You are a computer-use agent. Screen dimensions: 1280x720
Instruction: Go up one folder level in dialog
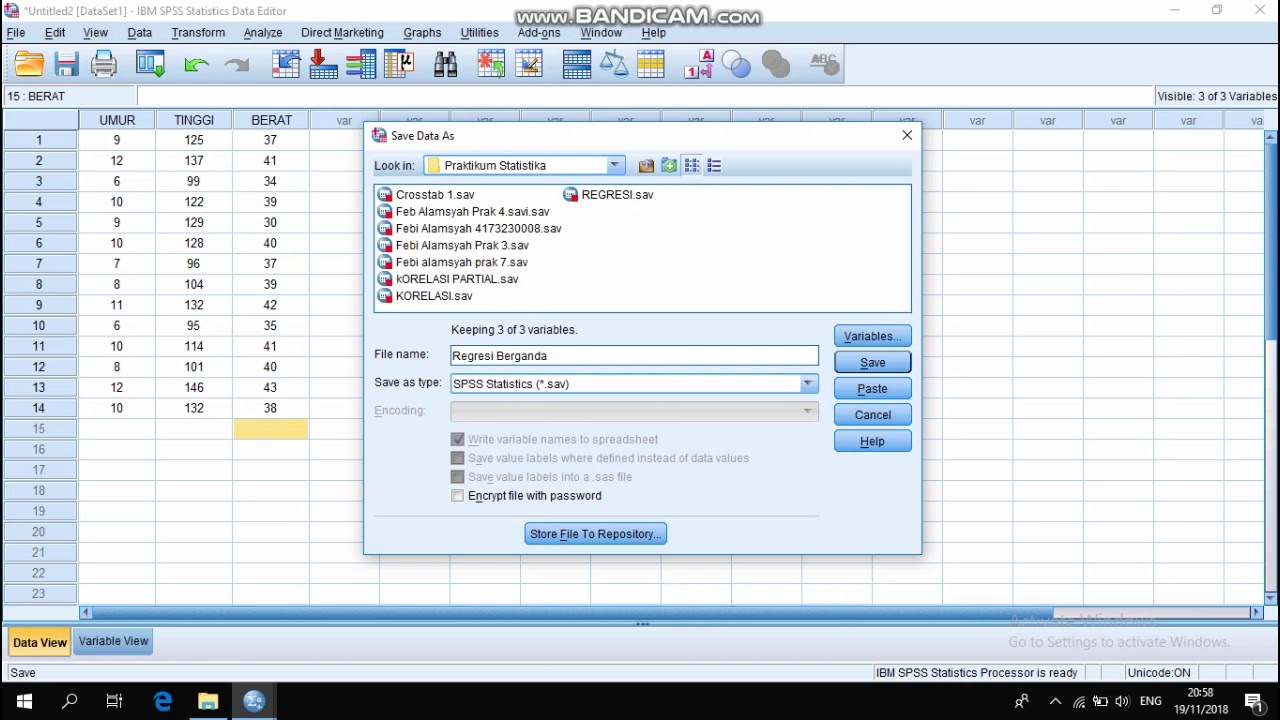click(646, 166)
